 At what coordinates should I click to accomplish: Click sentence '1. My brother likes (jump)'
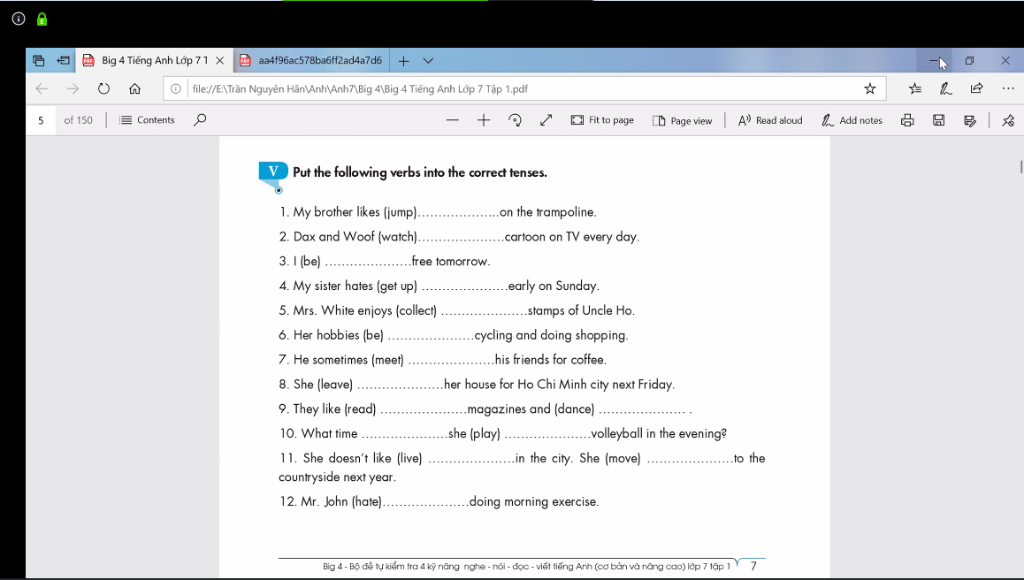tap(438, 212)
